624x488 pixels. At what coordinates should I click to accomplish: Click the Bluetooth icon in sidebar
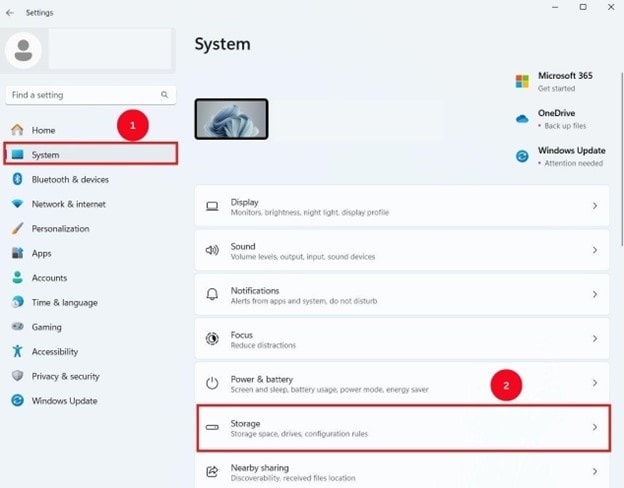click(x=17, y=179)
